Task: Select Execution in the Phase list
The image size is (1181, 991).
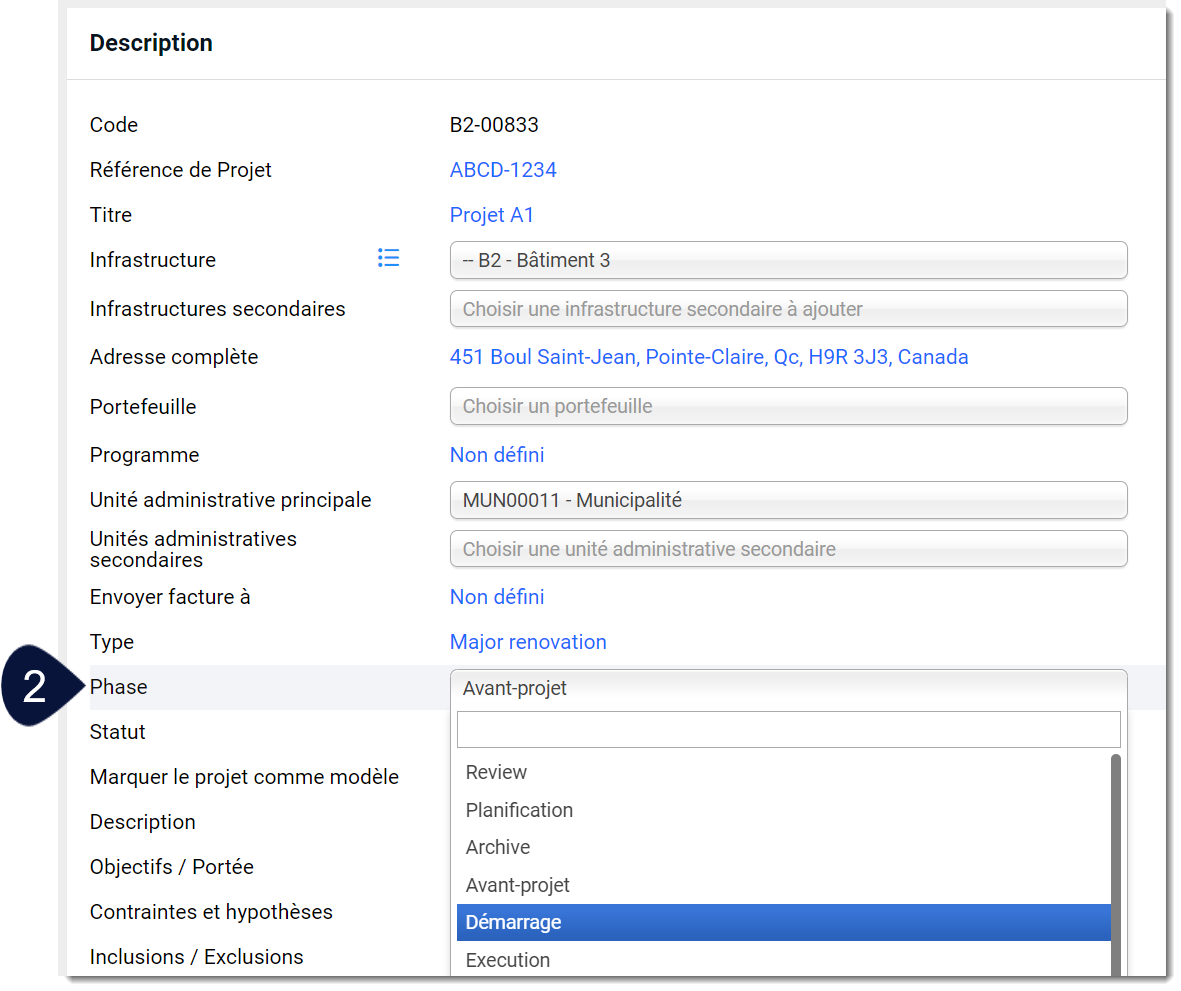Action: point(783,960)
